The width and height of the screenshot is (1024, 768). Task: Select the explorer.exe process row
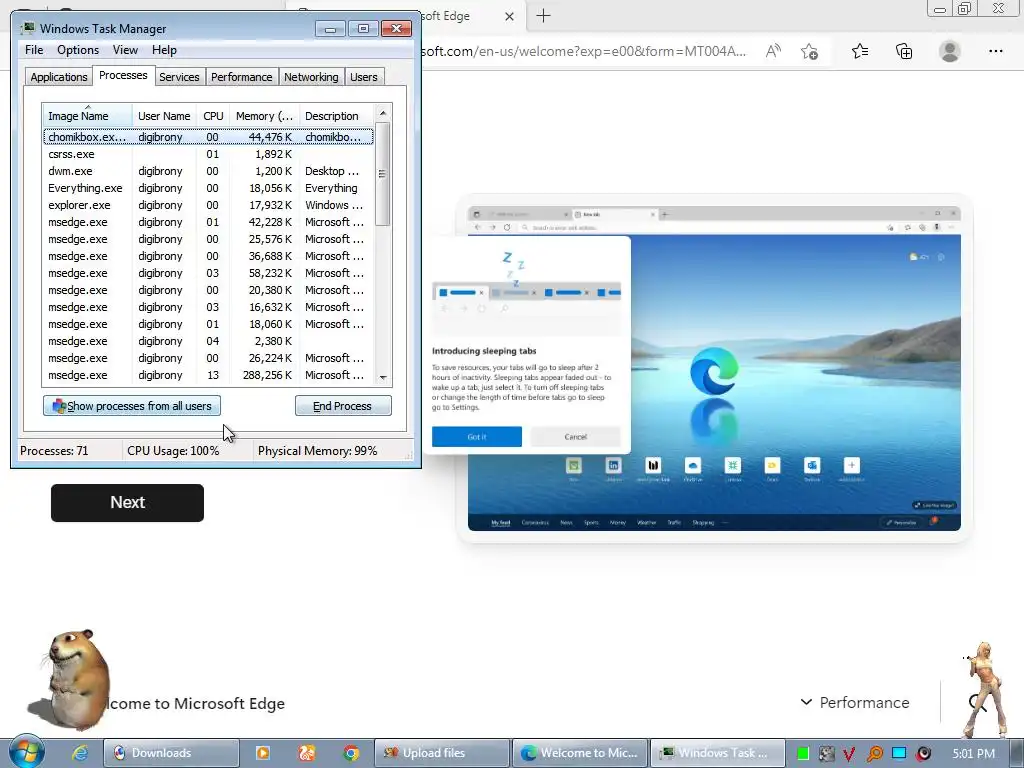pyautogui.click(x=208, y=205)
